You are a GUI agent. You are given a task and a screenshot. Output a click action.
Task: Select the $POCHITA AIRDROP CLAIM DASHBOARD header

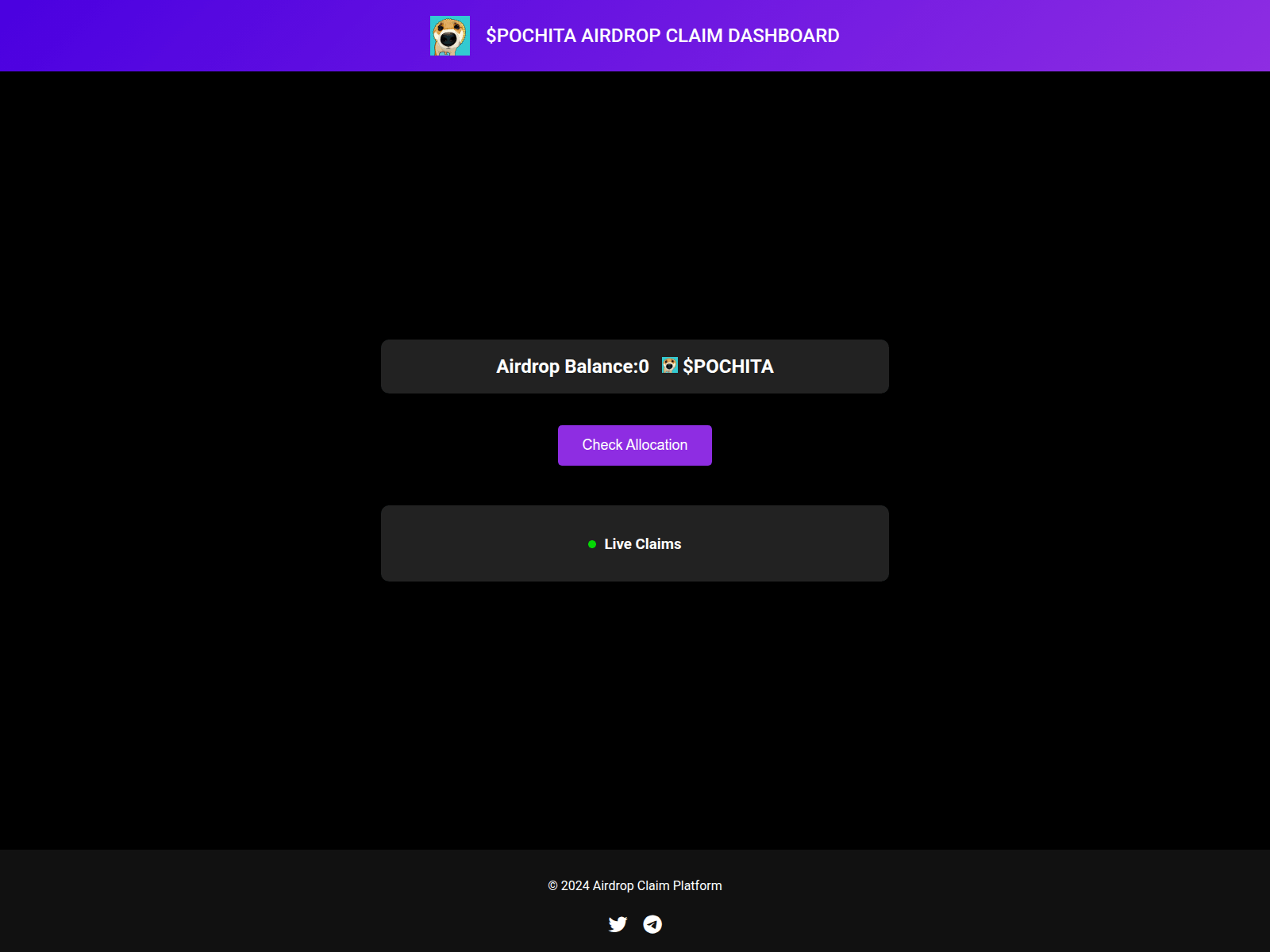coord(663,35)
